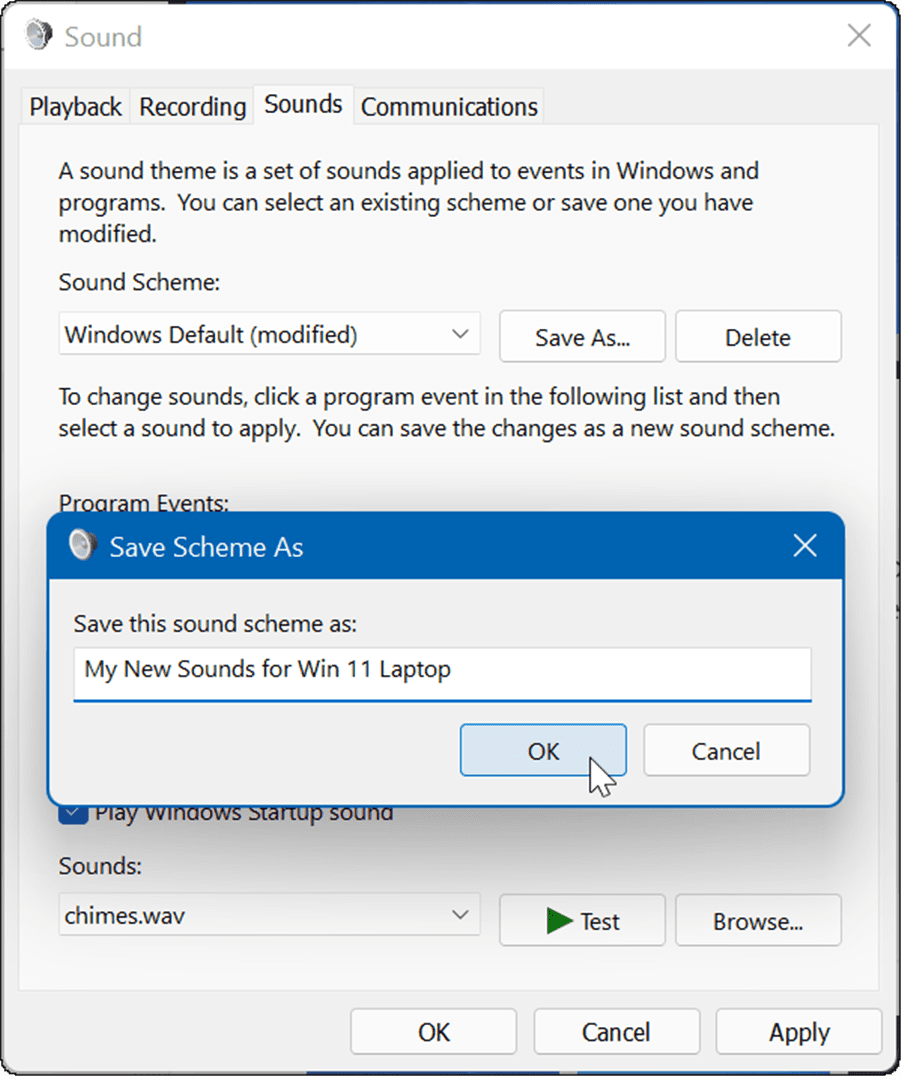The image size is (901, 1076).
Task: Open the Communications tab
Action: pos(448,106)
